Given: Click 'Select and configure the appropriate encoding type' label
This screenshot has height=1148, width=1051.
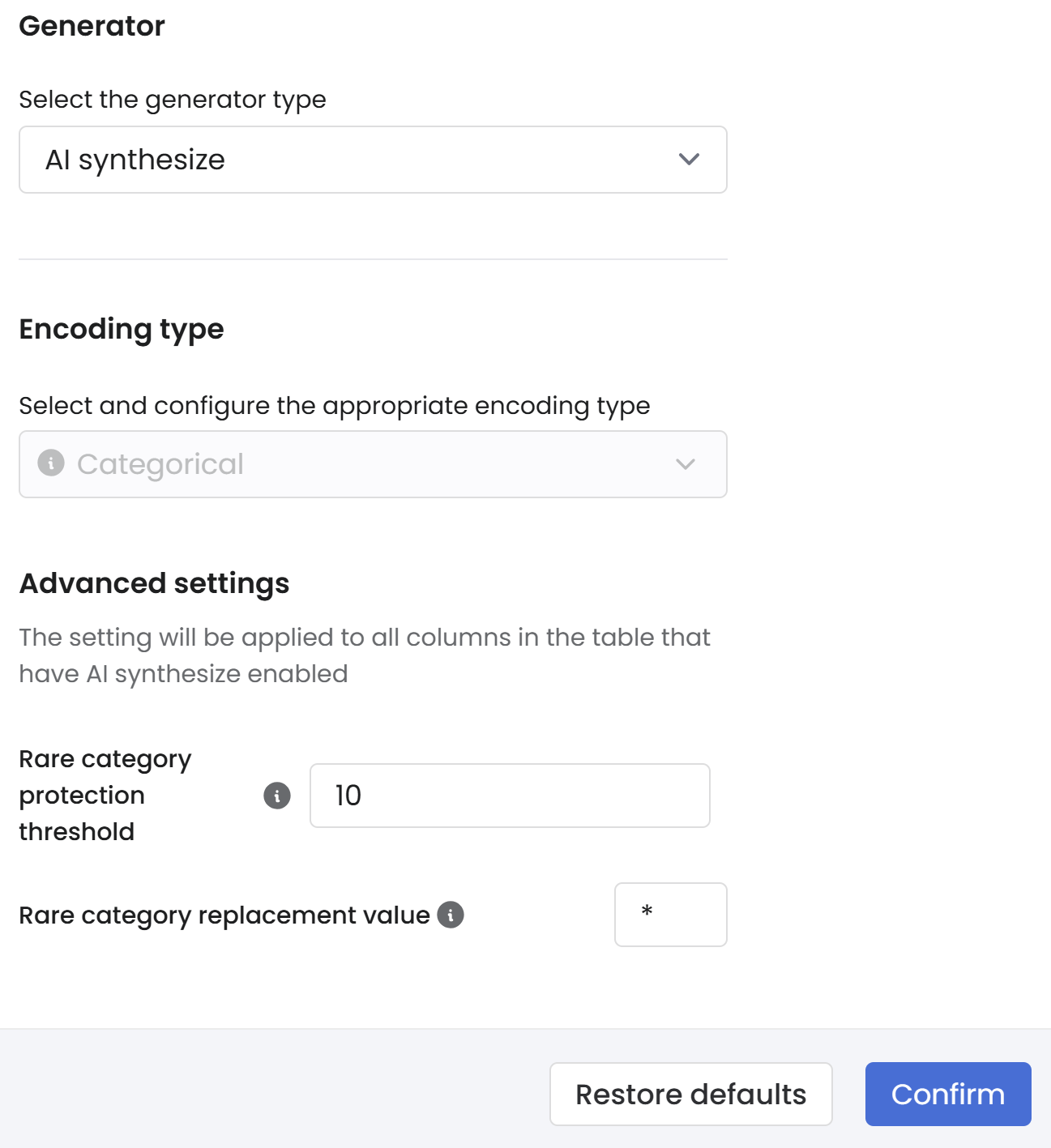Looking at the screenshot, I should (x=334, y=405).
